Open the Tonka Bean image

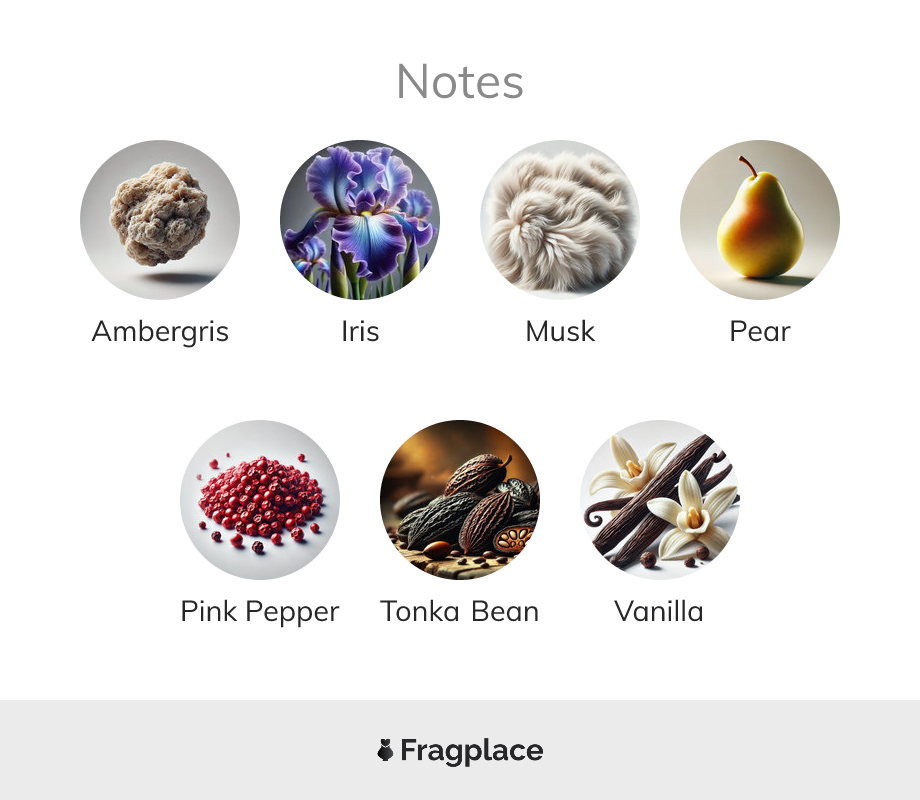(x=460, y=499)
